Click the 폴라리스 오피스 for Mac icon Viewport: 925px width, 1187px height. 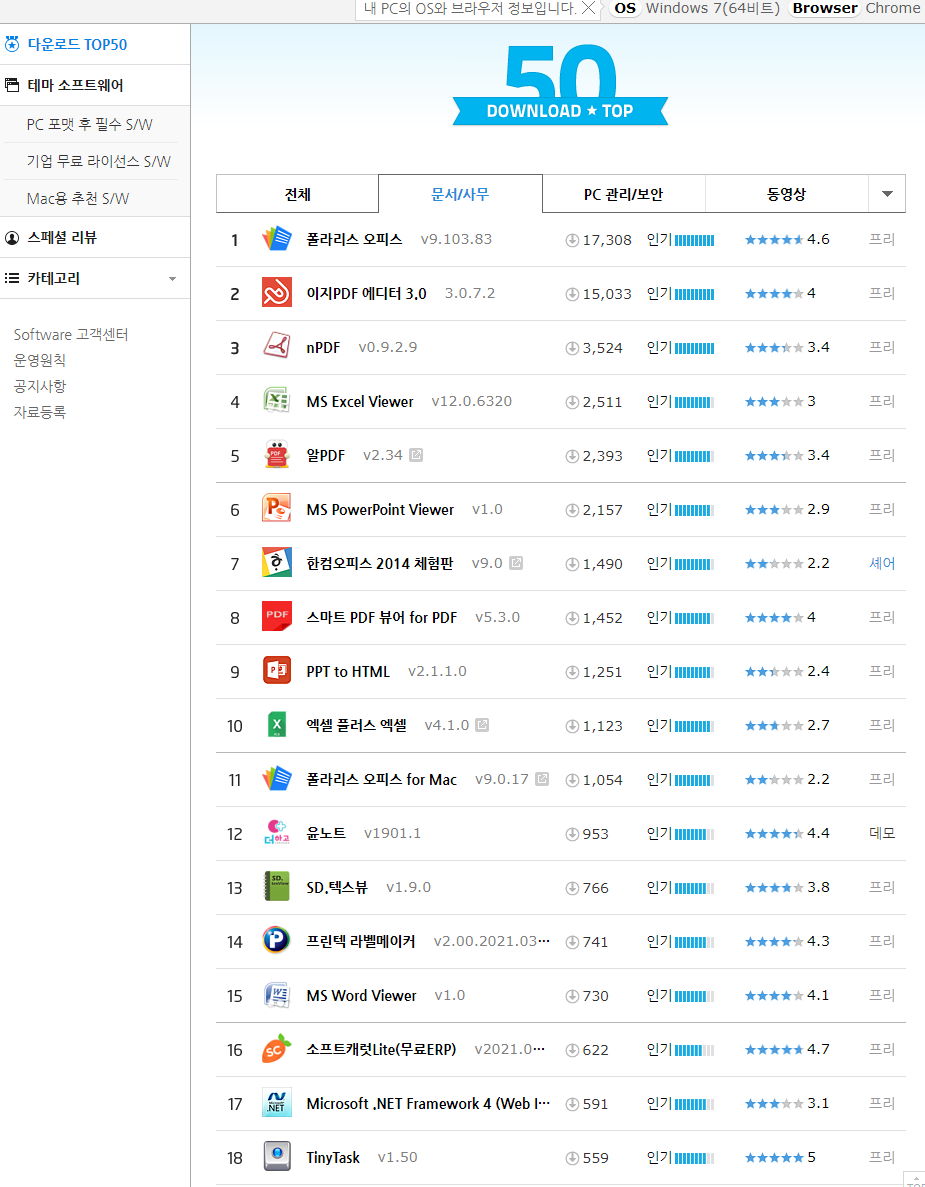tap(276, 779)
